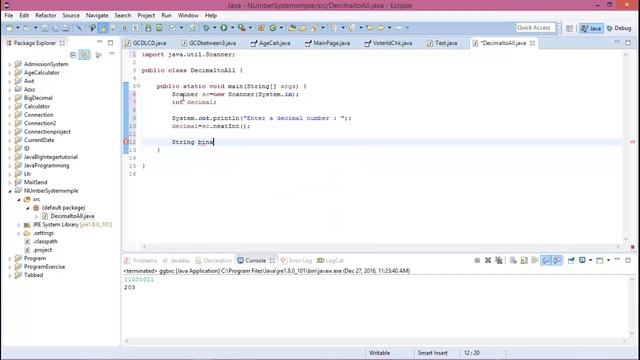
Task: Click the Clear Console icon
Action: pyautogui.click(x=513, y=260)
